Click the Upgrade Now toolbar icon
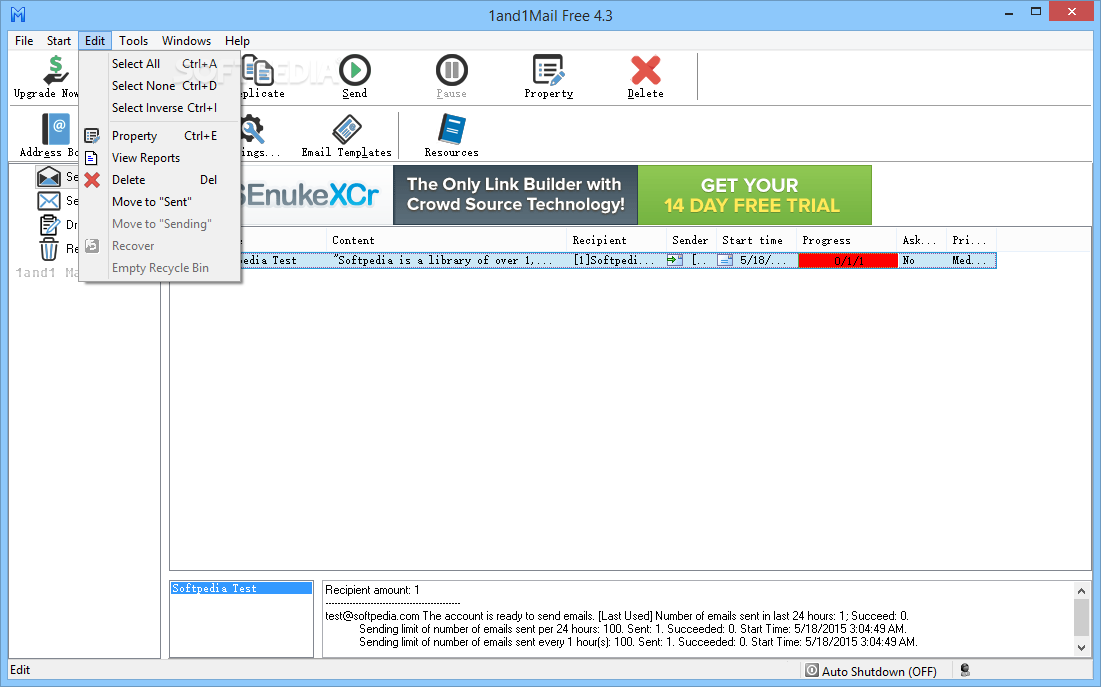Screen dimensions: 1101x687 pos(55,70)
